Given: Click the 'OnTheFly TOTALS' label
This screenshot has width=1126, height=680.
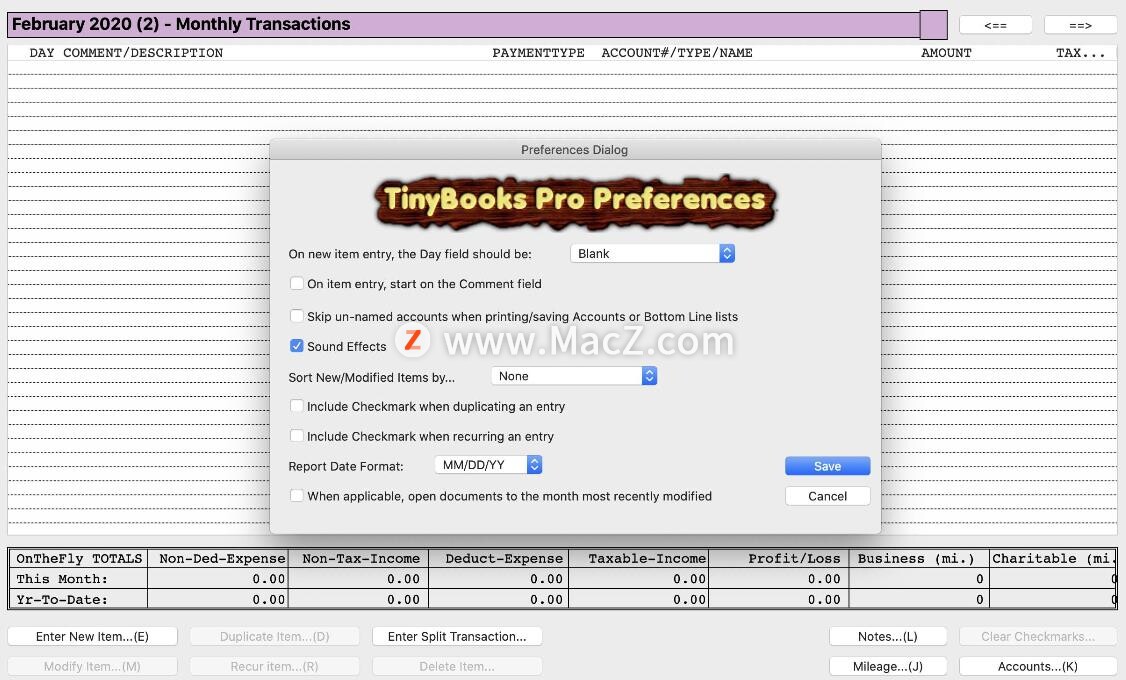Looking at the screenshot, I should (79, 559).
